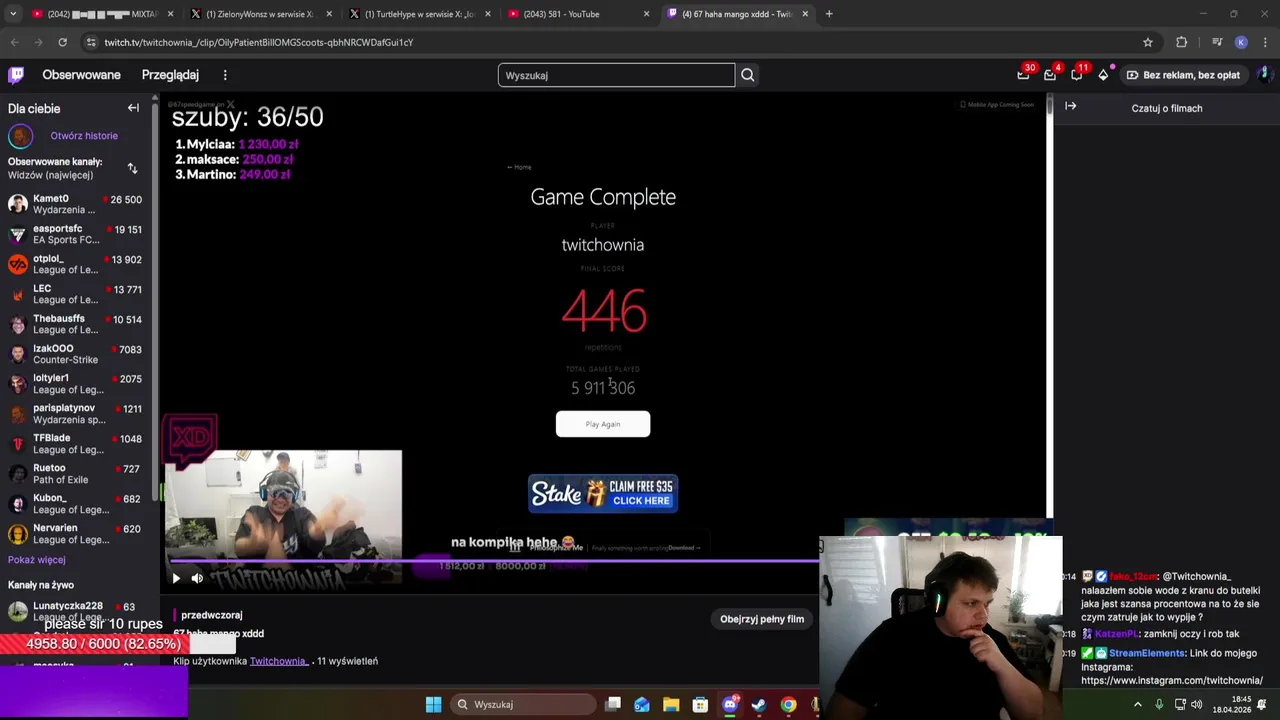Click the Twitch search field

(x=616, y=75)
